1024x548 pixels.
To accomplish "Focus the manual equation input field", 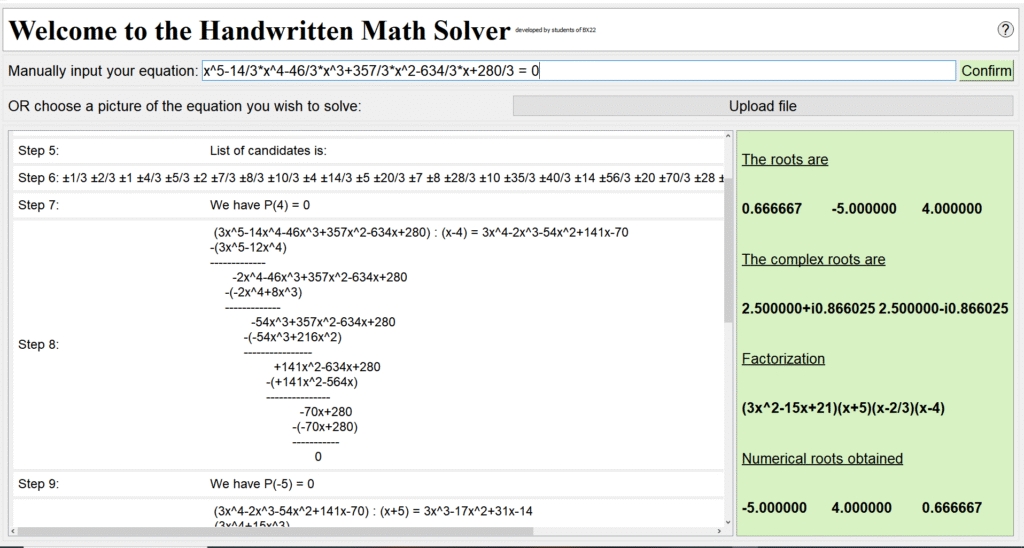I will point(578,71).
